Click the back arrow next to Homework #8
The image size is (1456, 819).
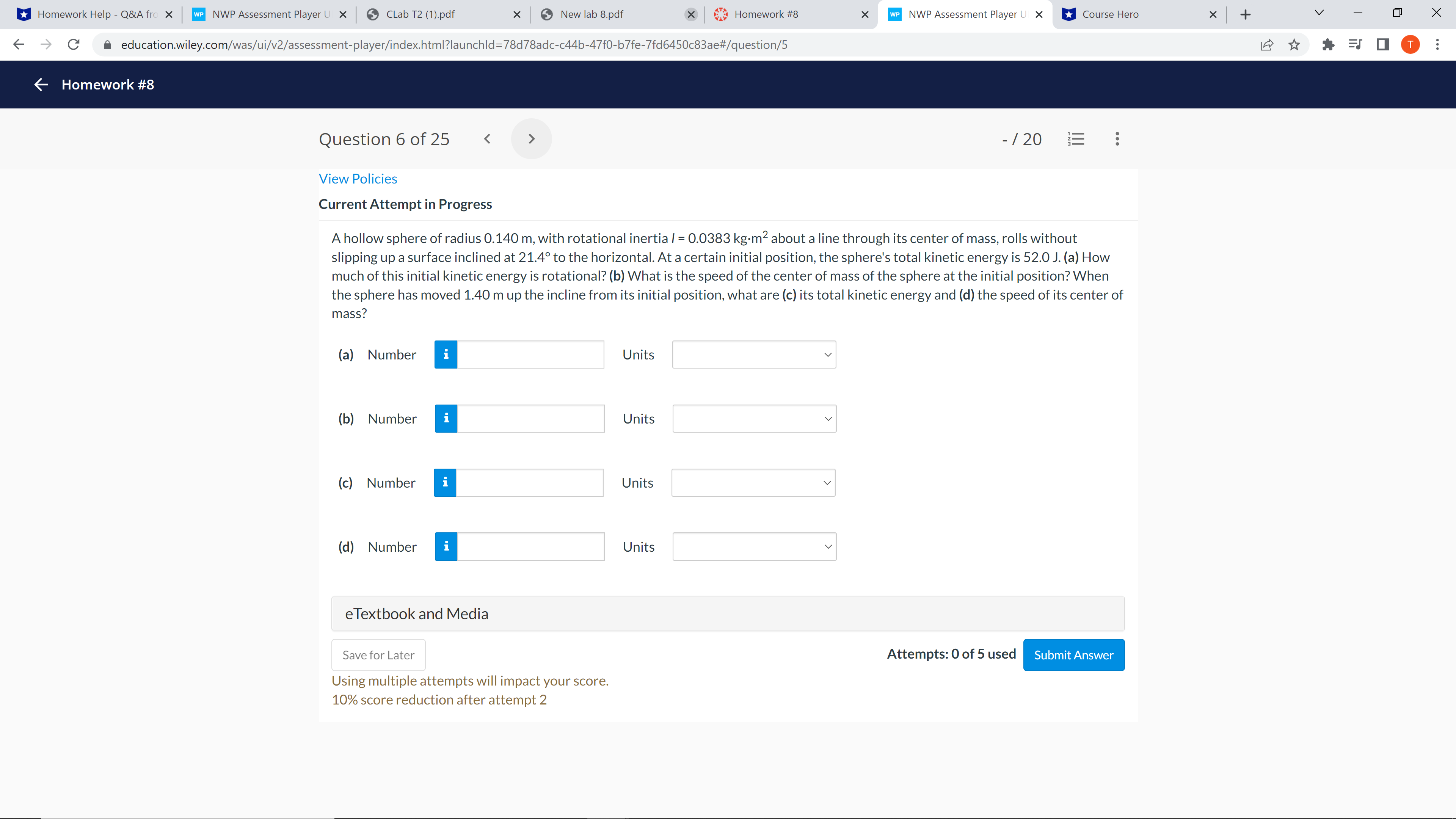40,84
